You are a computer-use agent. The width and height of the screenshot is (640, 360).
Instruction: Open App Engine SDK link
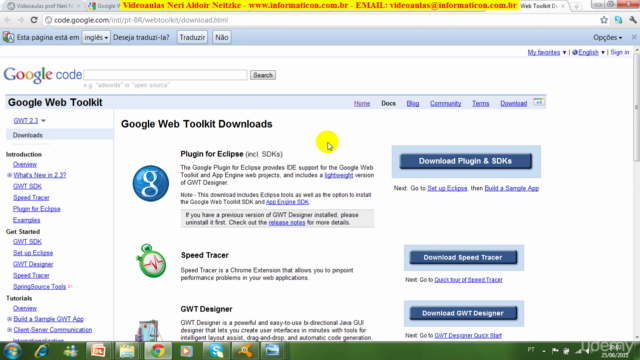[x=287, y=202]
